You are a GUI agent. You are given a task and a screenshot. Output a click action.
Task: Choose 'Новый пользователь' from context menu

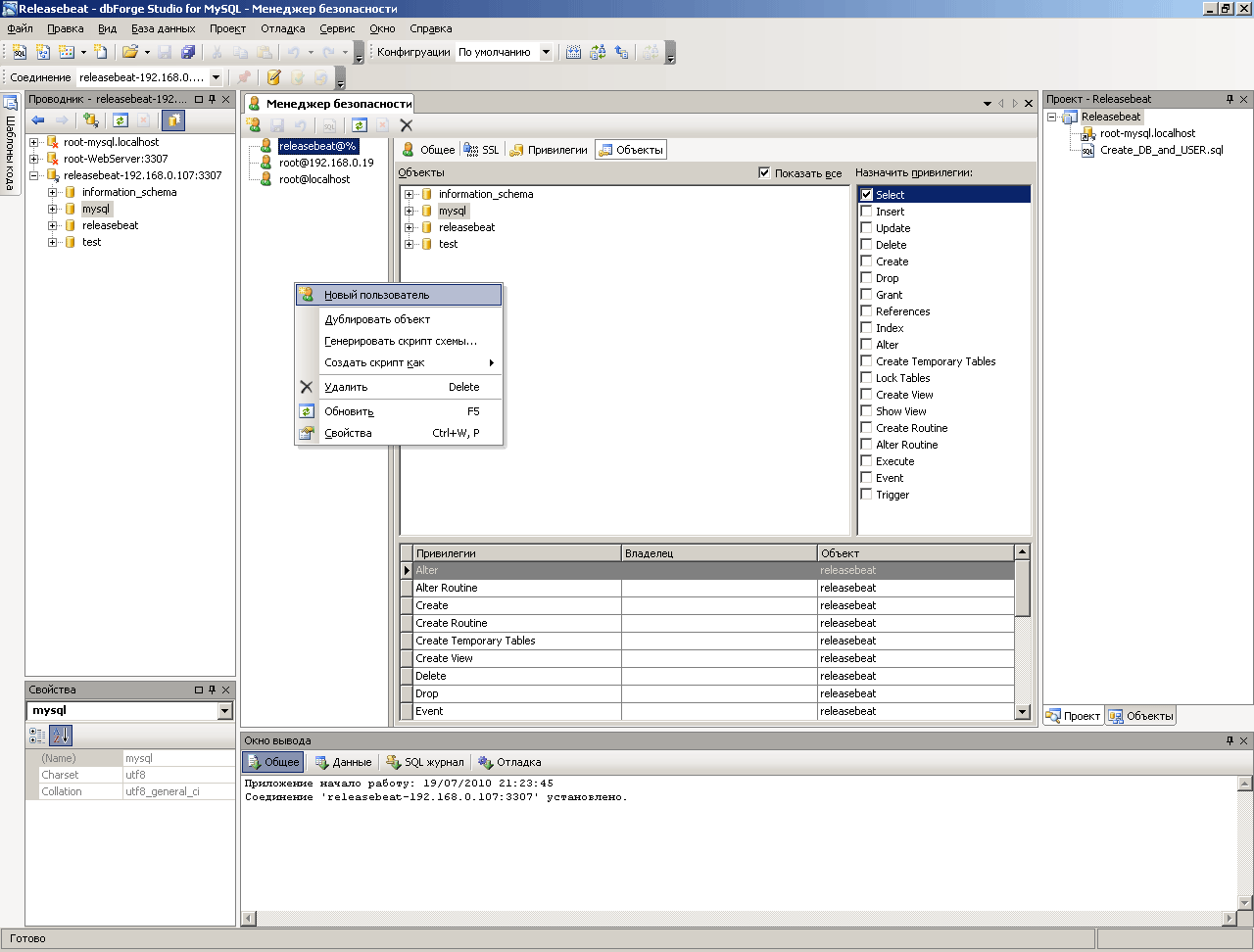pyautogui.click(x=377, y=295)
